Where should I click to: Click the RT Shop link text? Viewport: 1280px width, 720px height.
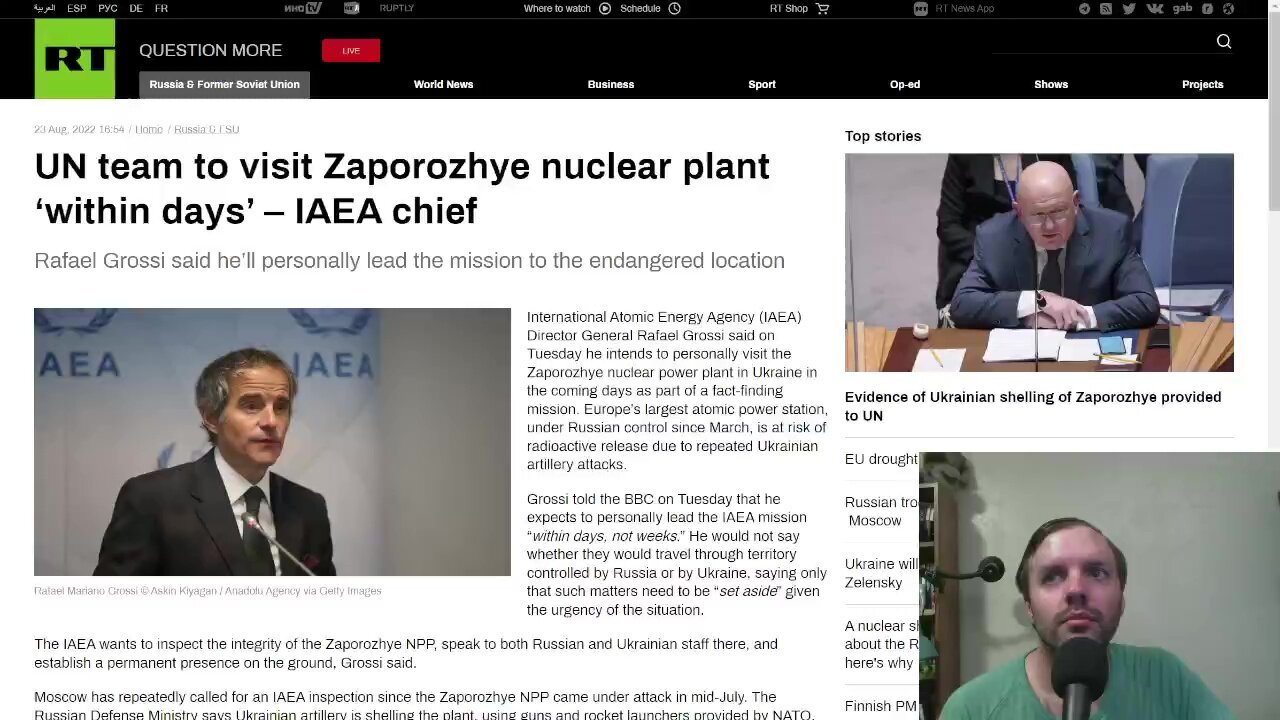tap(789, 8)
